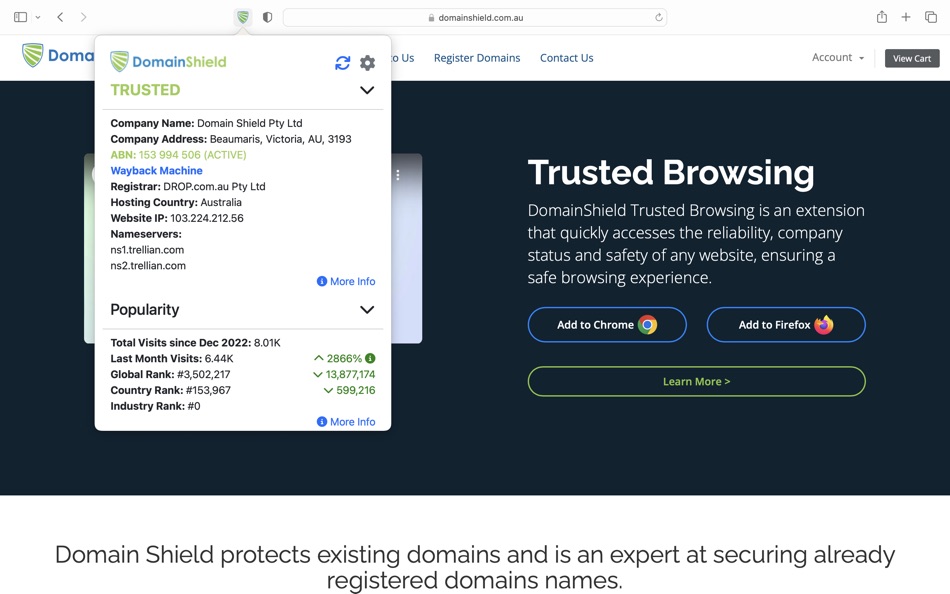This screenshot has height=594, width=950.
Task: Click the Register Domains menu item
Action: (477, 58)
